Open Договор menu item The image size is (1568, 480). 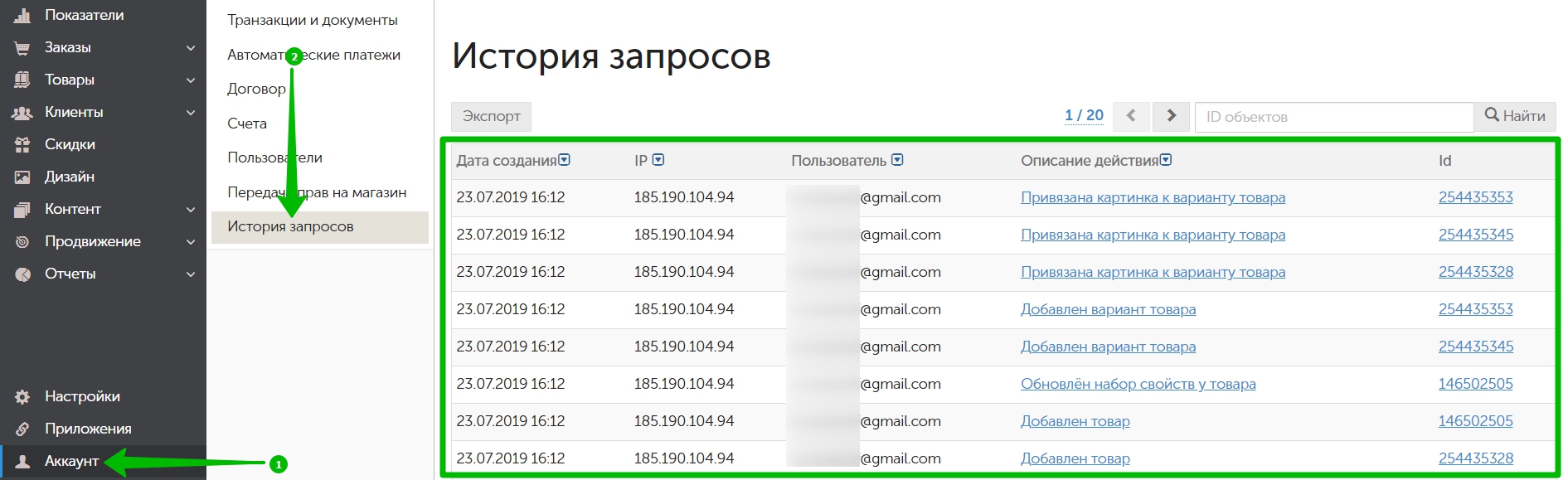(256, 89)
